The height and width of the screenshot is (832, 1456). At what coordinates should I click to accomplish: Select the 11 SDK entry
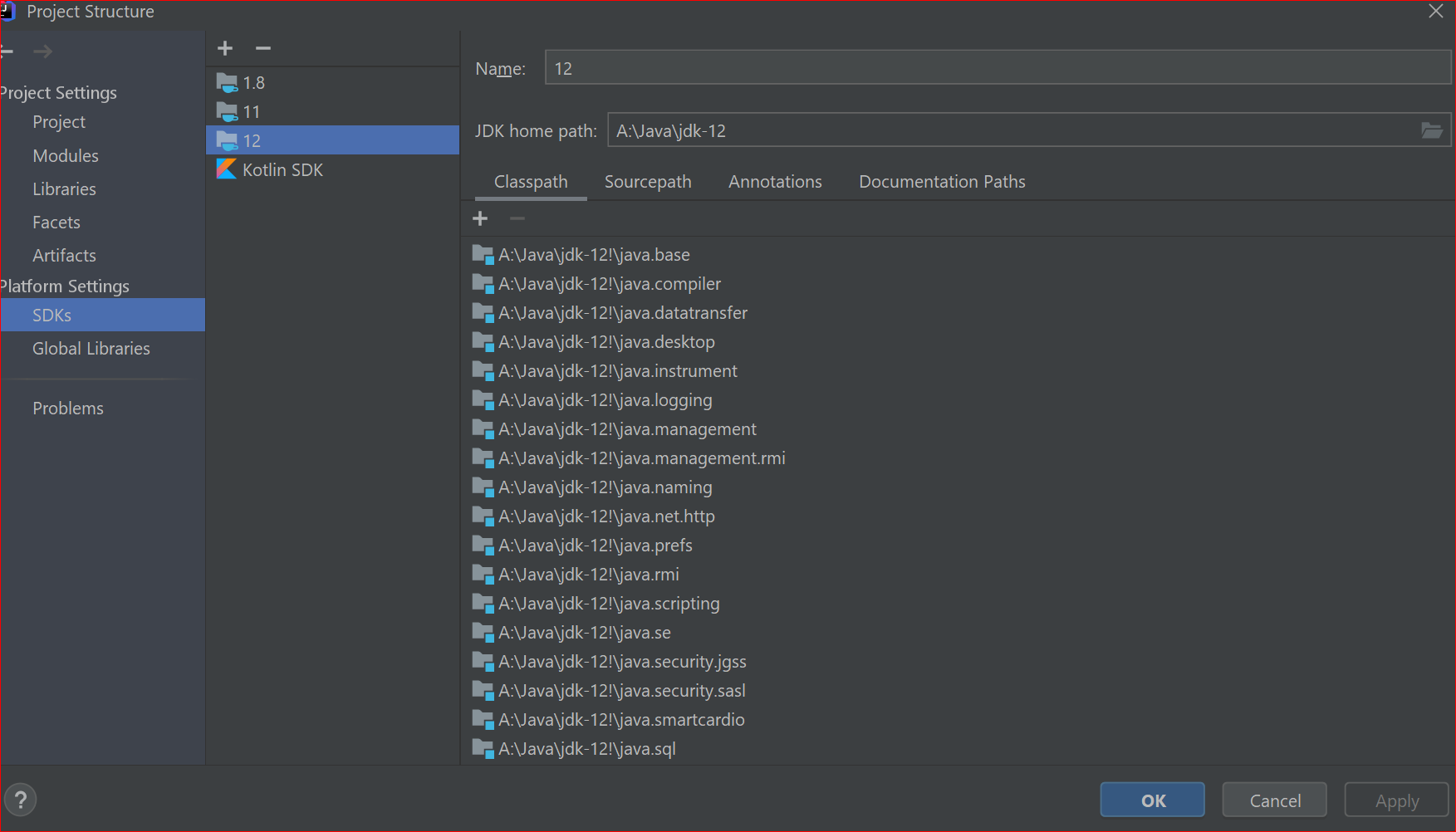[x=332, y=111]
